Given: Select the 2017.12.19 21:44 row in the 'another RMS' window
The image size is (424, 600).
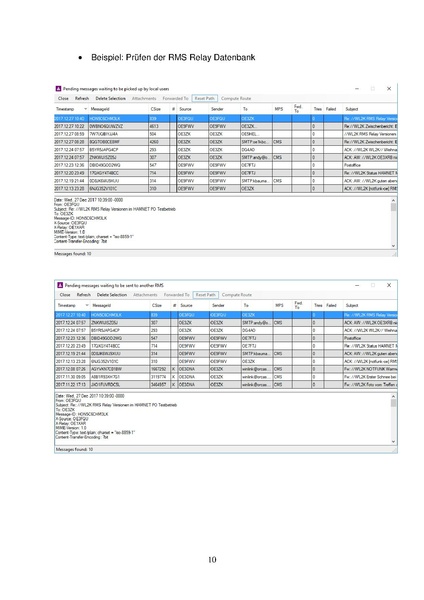Looking at the screenshot, I should 226,354.
